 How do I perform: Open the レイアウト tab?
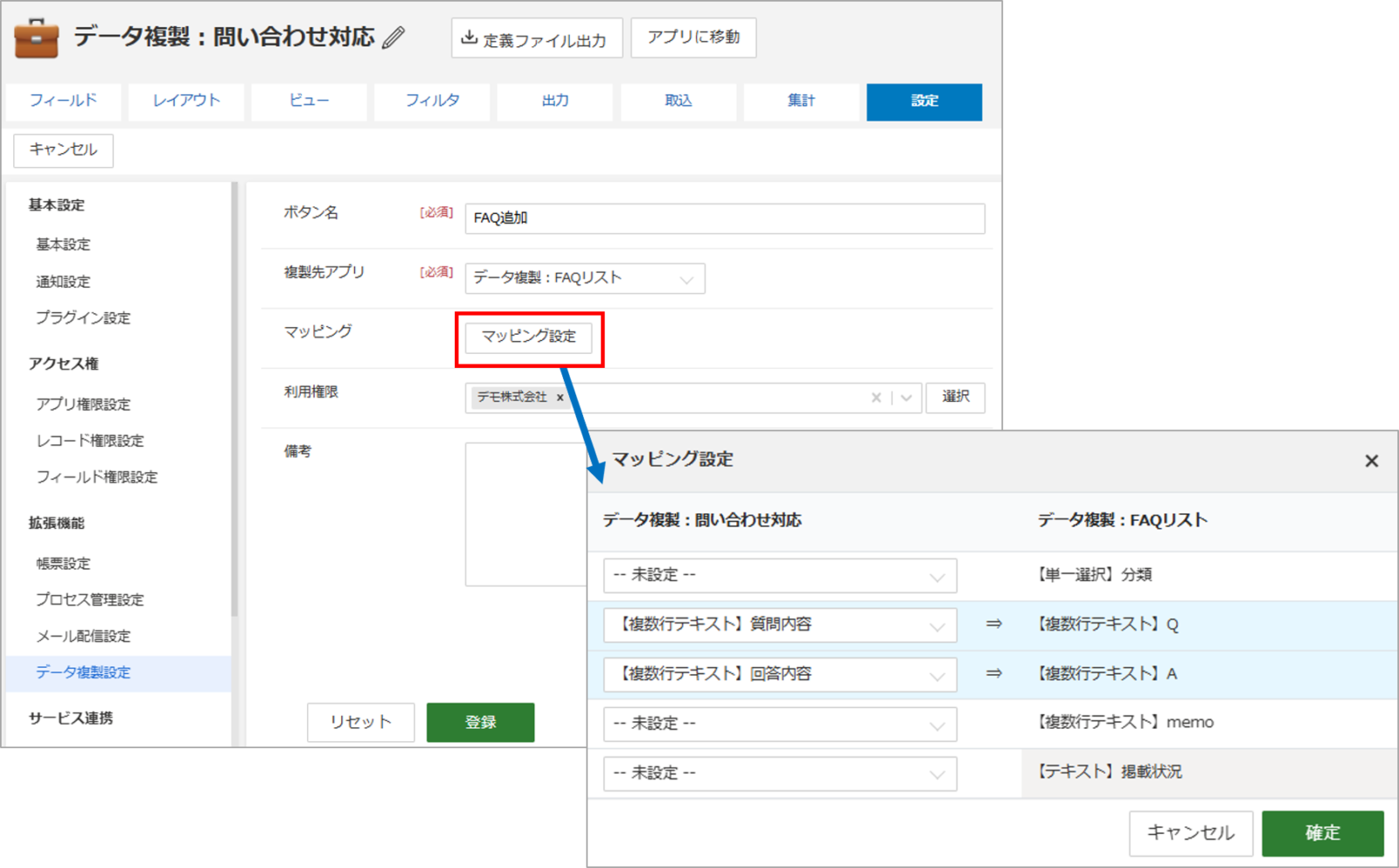[186, 101]
